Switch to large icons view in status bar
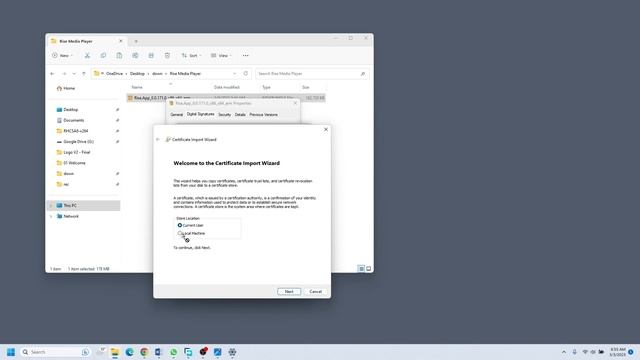 [x=369, y=269]
